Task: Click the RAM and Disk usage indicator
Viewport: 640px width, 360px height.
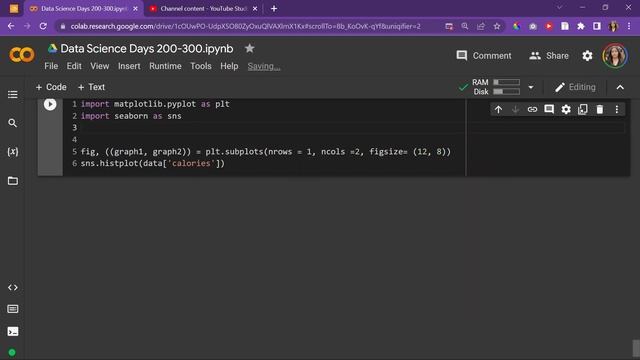Action: tap(496, 87)
